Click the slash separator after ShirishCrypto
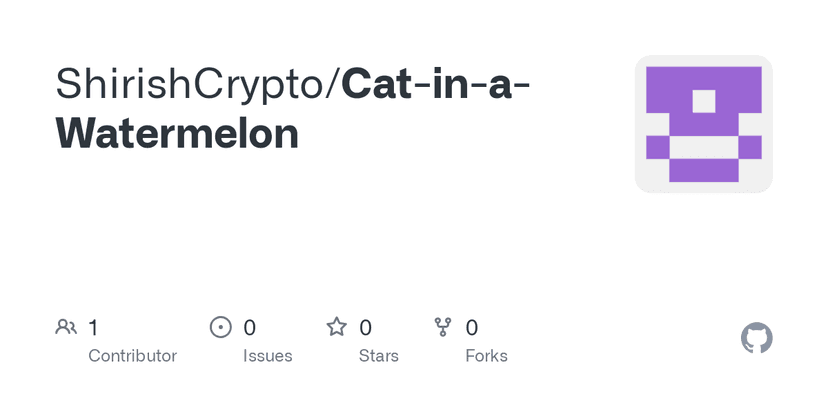 (x=335, y=85)
